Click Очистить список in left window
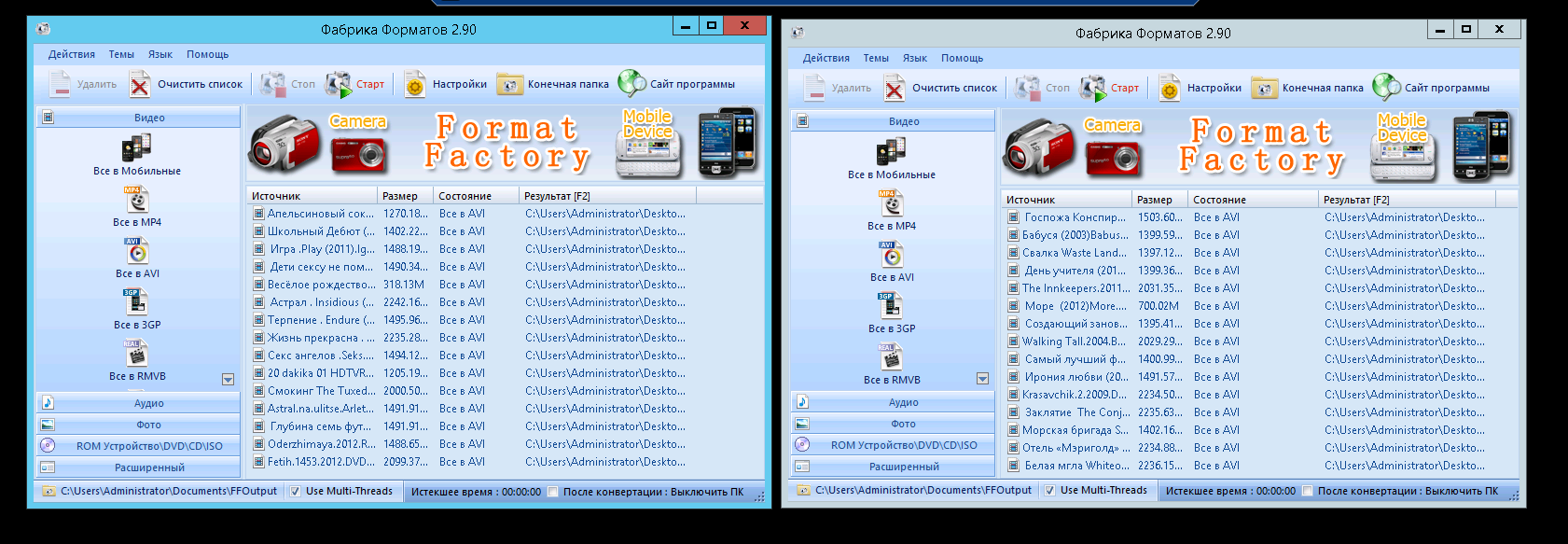Viewport: 1568px width, 544px height. tap(187, 84)
